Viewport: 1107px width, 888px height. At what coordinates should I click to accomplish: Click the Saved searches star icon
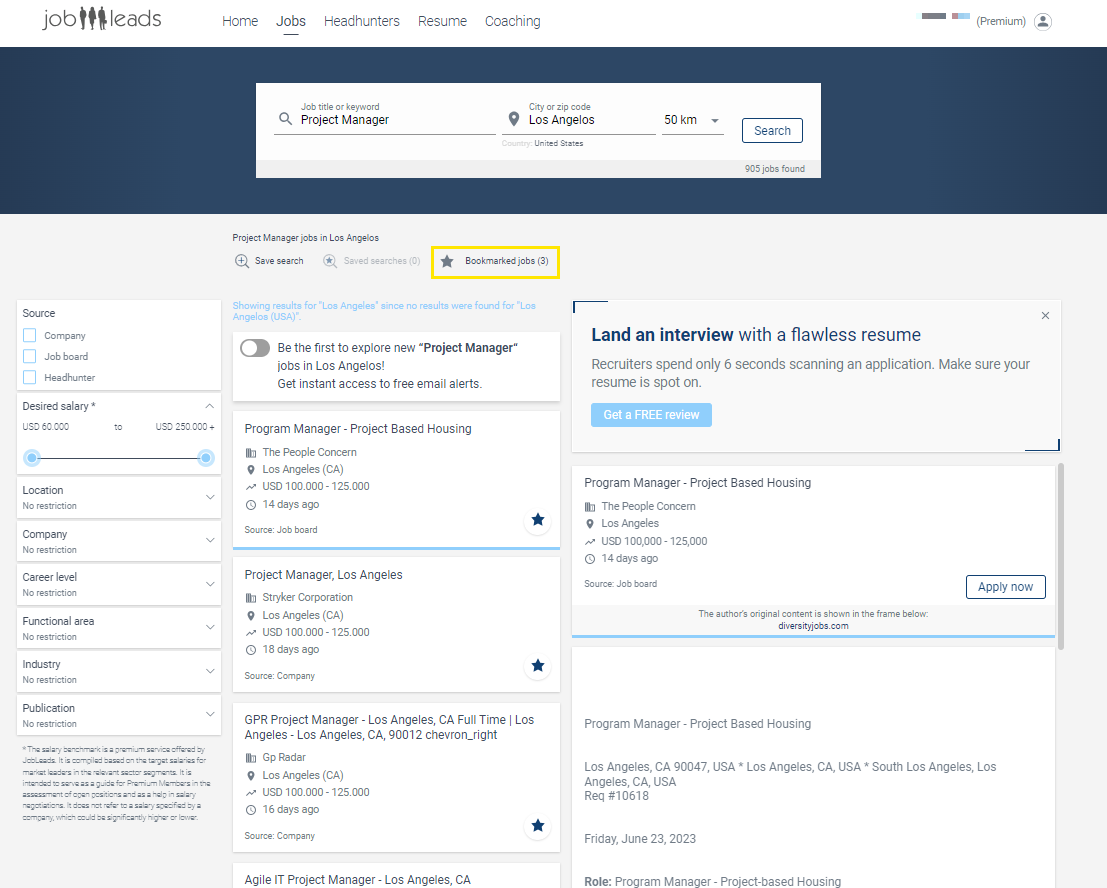click(330, 261)
